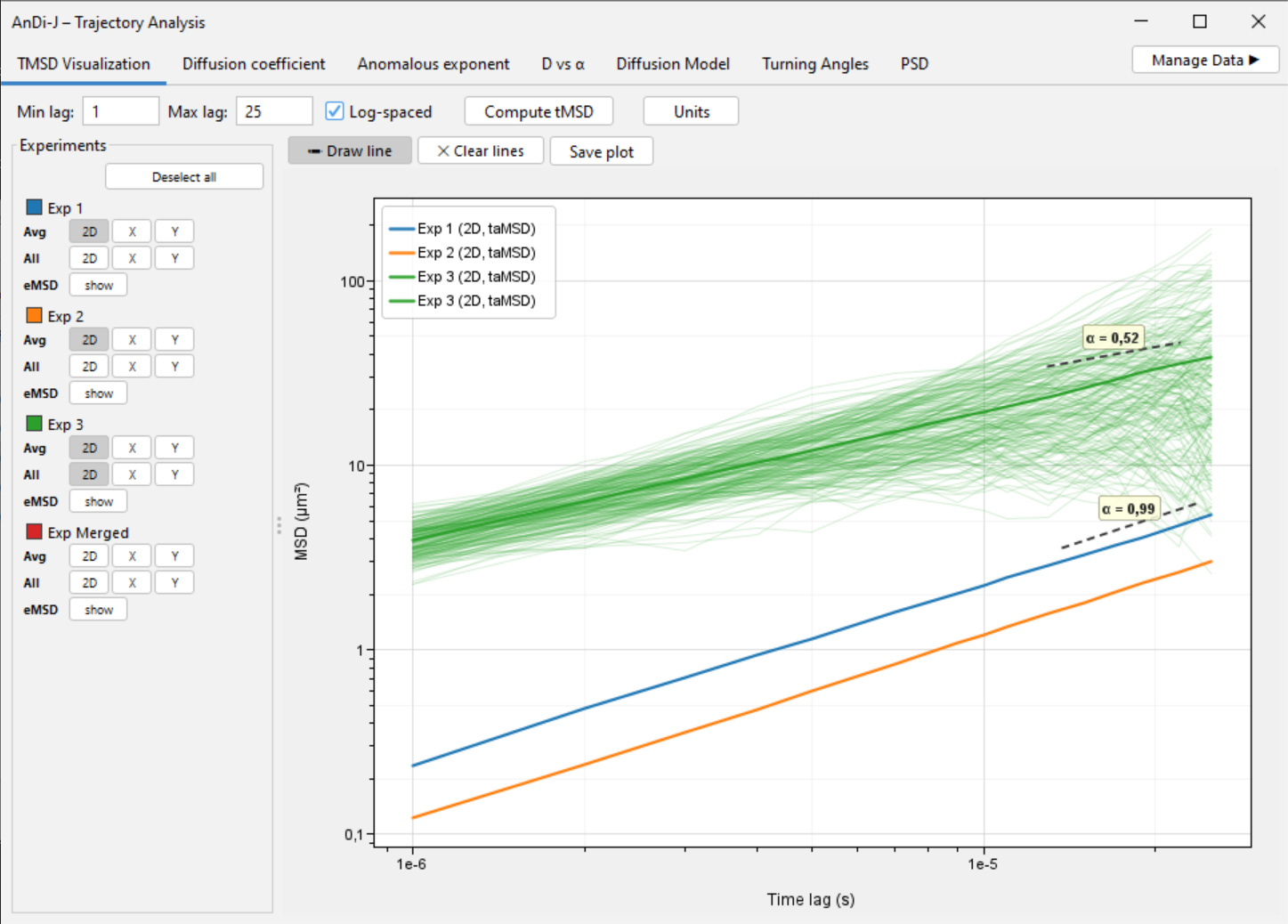Click the Min lag input field
This screenshot has width=1288, height=924.
point(121,111)
